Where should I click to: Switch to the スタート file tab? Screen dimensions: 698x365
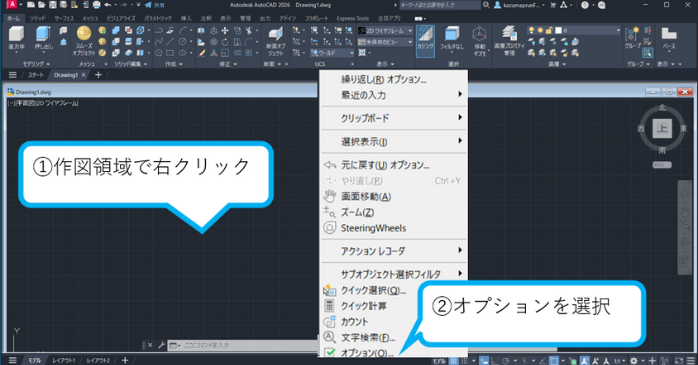36,75
